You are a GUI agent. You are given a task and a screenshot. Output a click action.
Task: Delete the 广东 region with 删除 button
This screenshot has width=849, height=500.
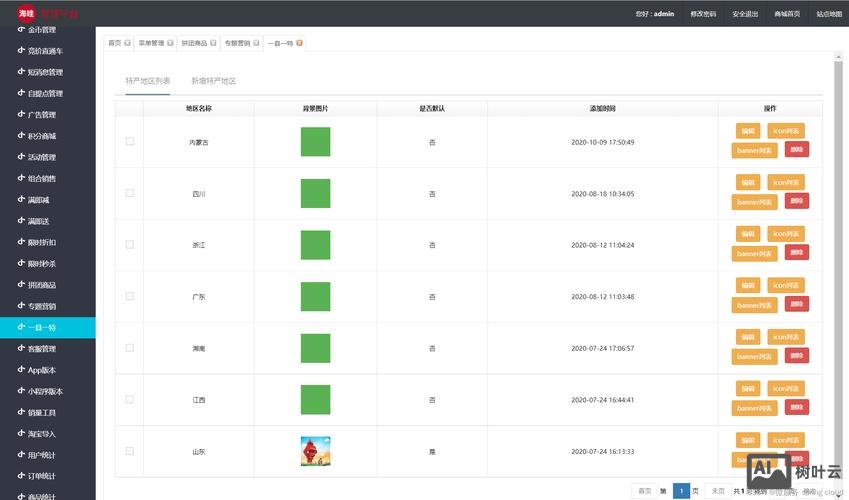tap(796, 304)
